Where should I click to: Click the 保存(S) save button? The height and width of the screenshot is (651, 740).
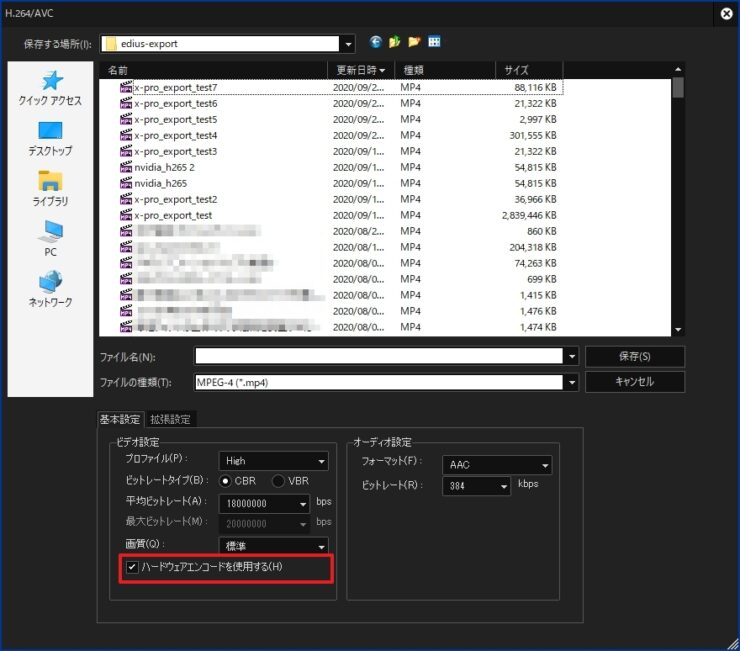634,356
